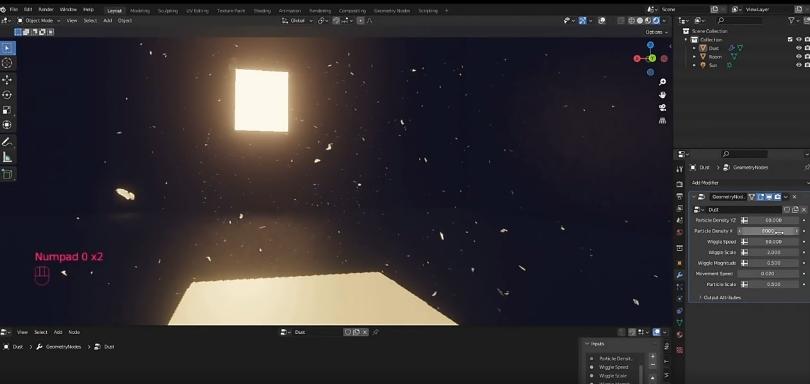Open the Object Mode dropdown
The image size is (810, 384).
[x=39, y=21]
